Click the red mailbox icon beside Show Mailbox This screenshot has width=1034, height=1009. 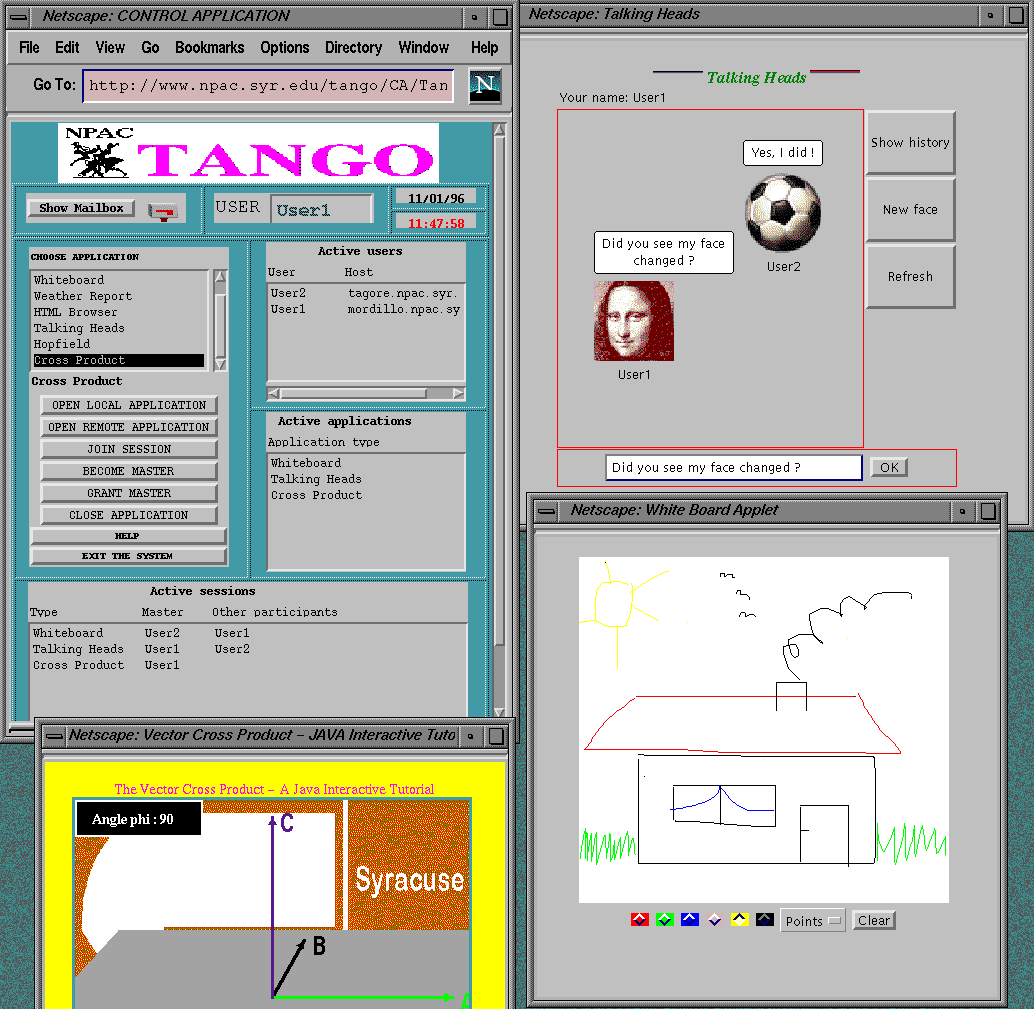[163, 212]
